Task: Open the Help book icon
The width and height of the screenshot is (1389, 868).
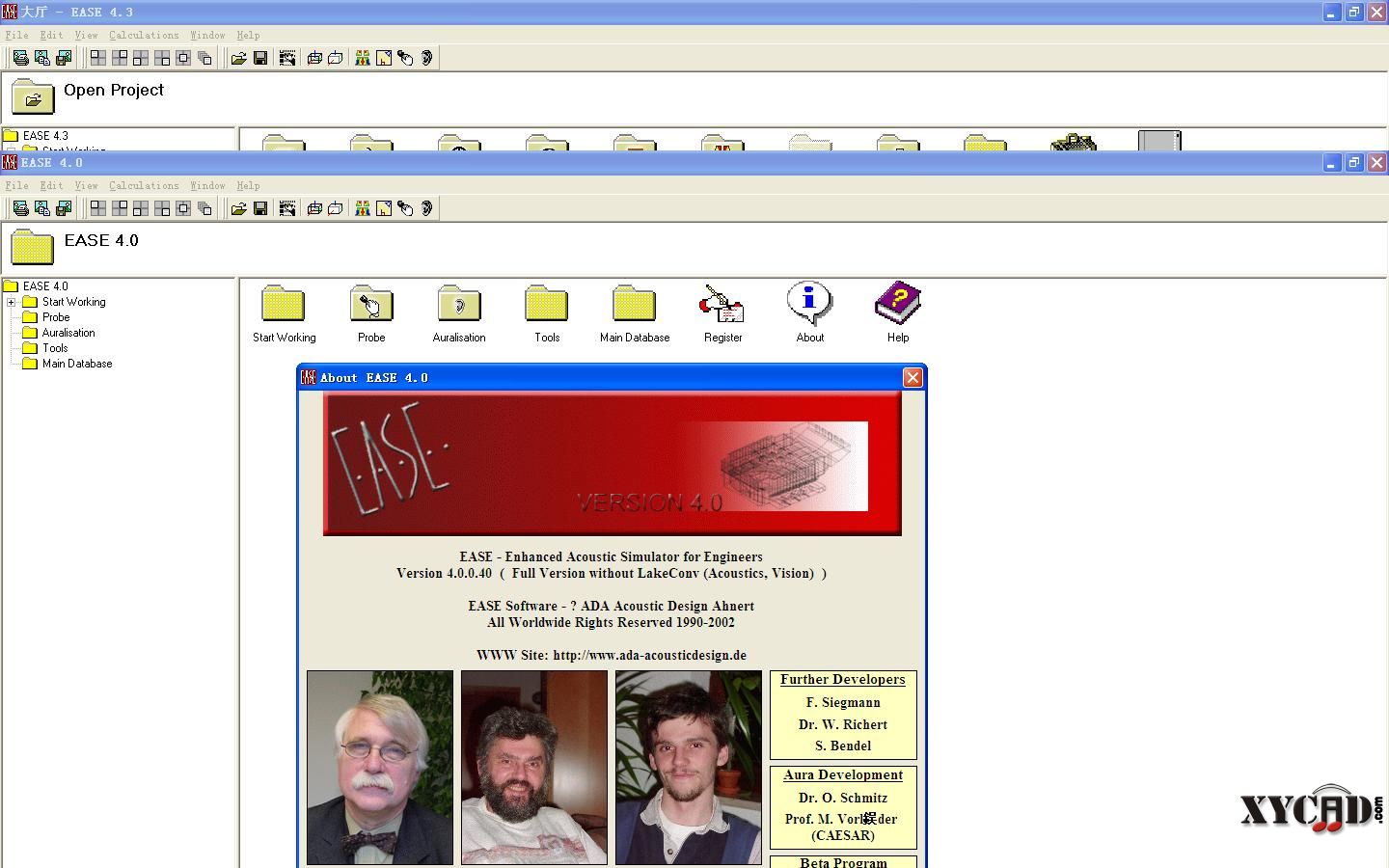Action: coord(898,303)
